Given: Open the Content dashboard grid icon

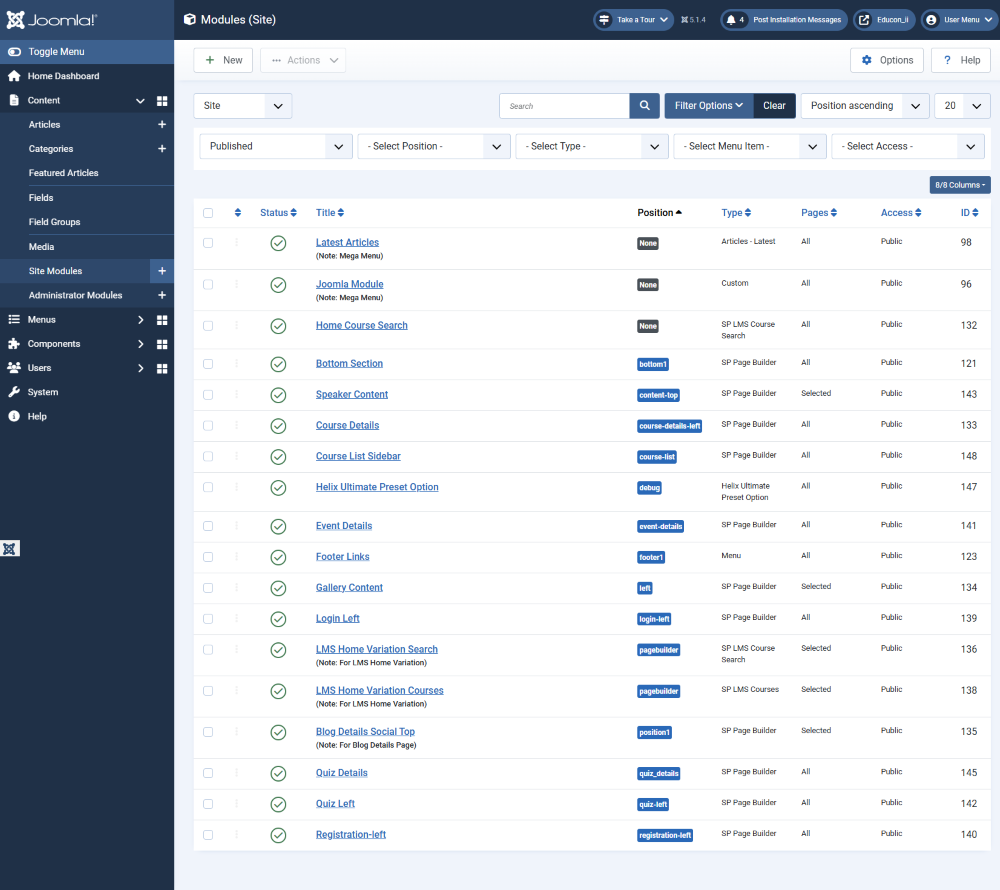Looking at the screenshot, I should point(162,101).
